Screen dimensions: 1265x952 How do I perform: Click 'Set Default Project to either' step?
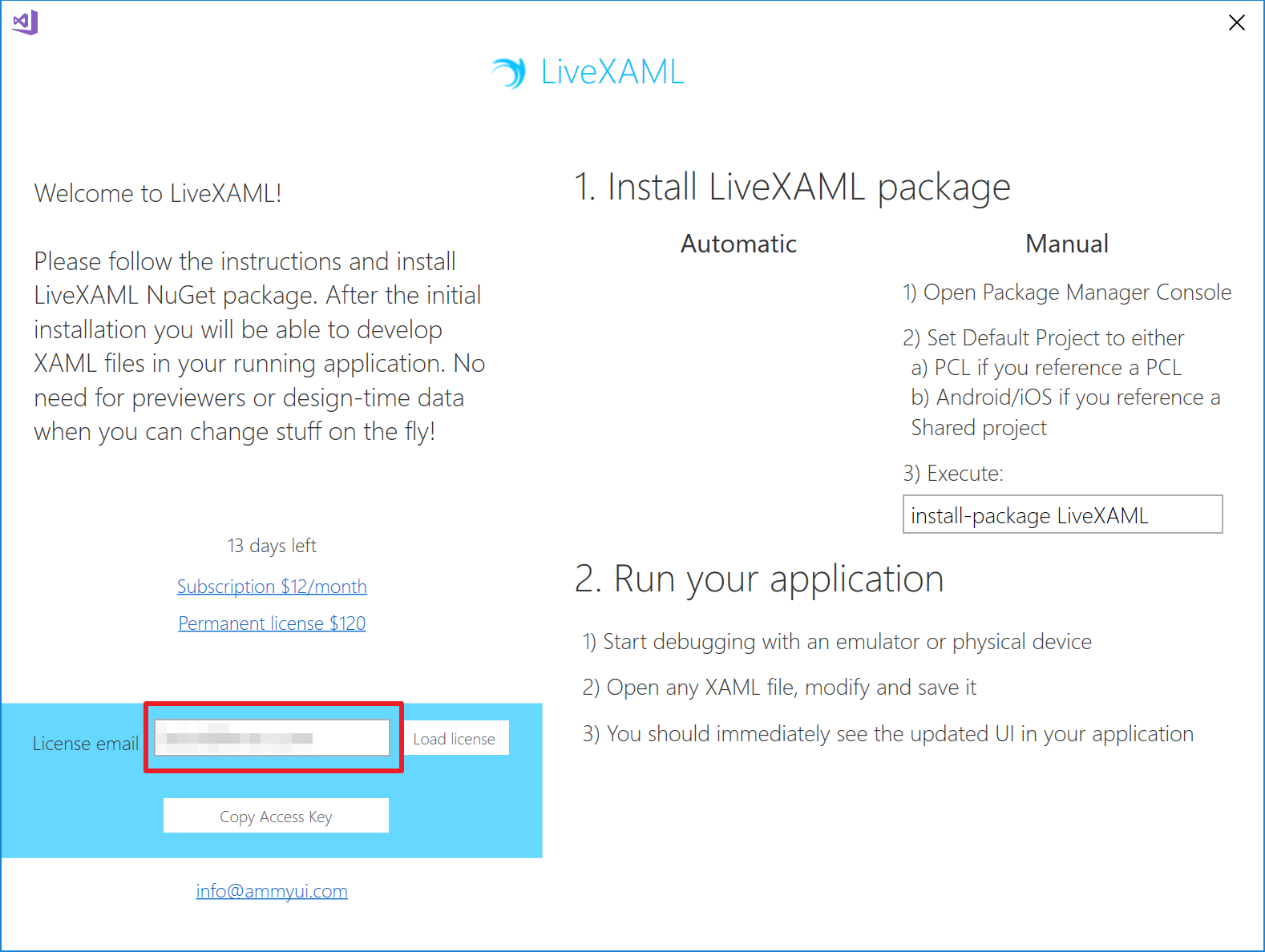coord(1043,338)
